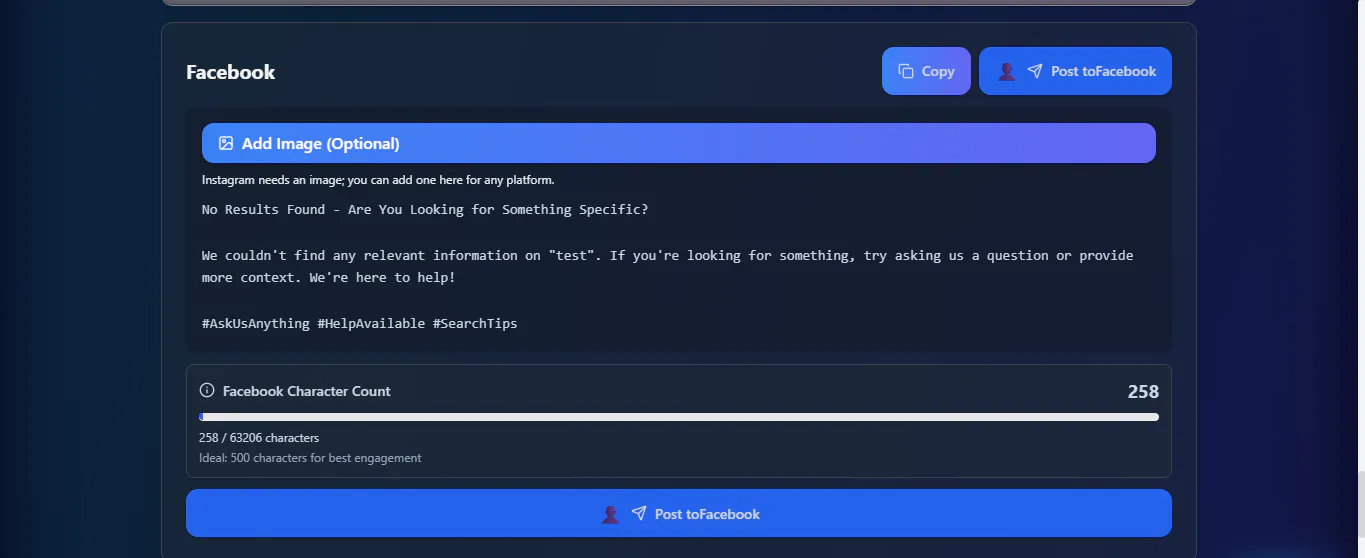Click the 'Facebook Character Count' label
This screenshot has width=1365, height=558.
pyautogui.click(x=307, y=391)
